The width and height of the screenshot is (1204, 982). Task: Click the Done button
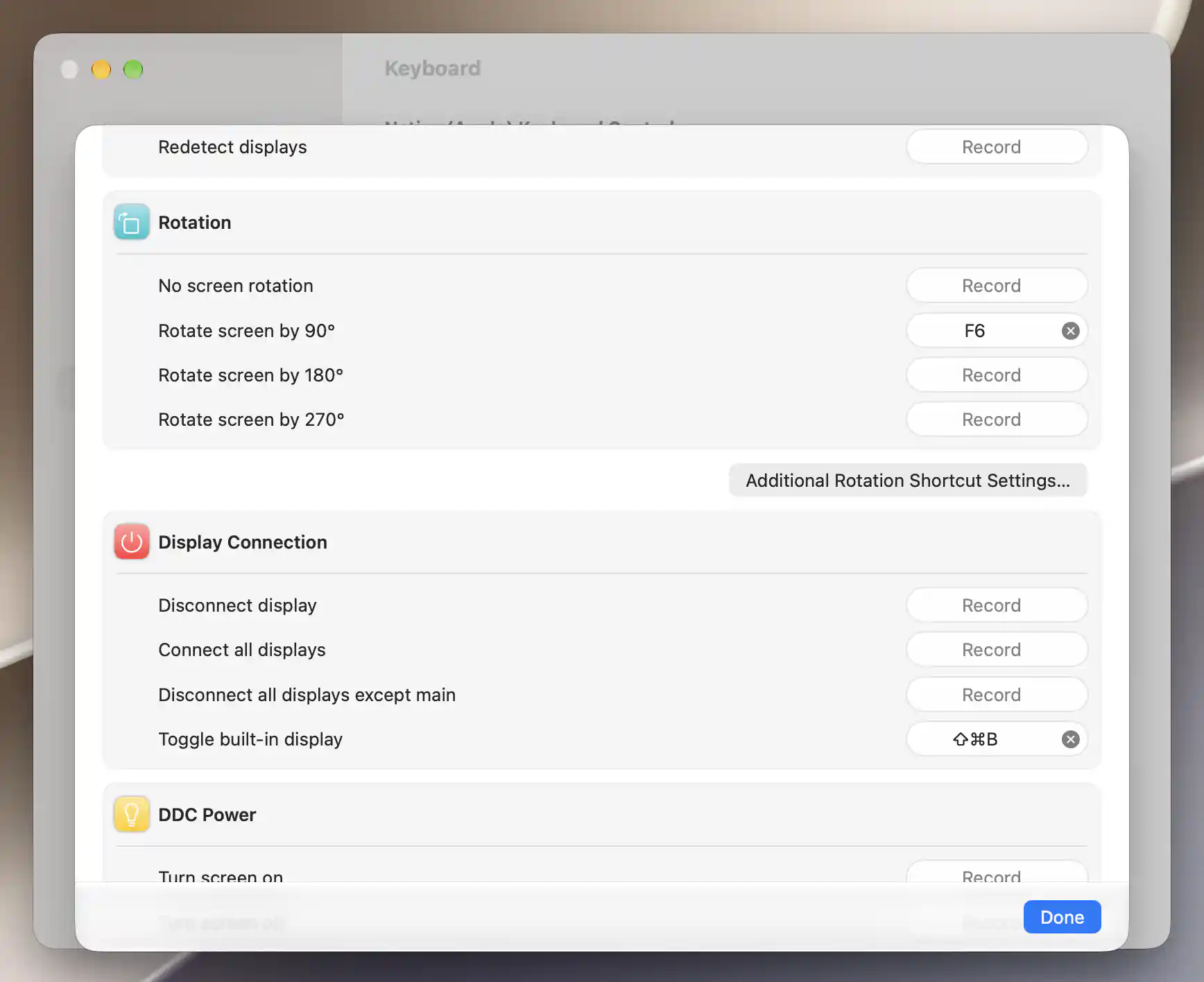click(x=1062, y=917)
